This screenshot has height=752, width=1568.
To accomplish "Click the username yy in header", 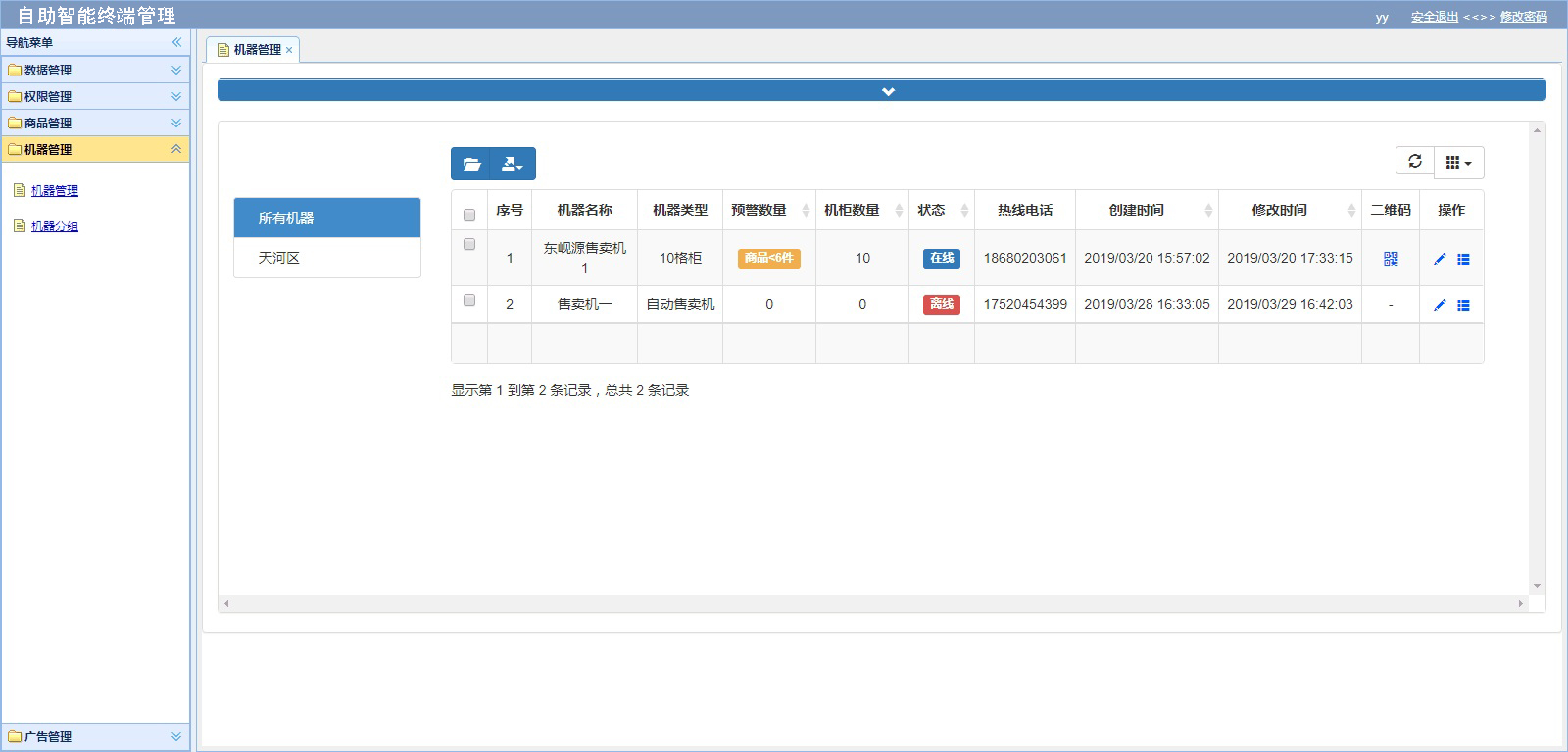I will pyautogui.click(x=1382, y=18).
